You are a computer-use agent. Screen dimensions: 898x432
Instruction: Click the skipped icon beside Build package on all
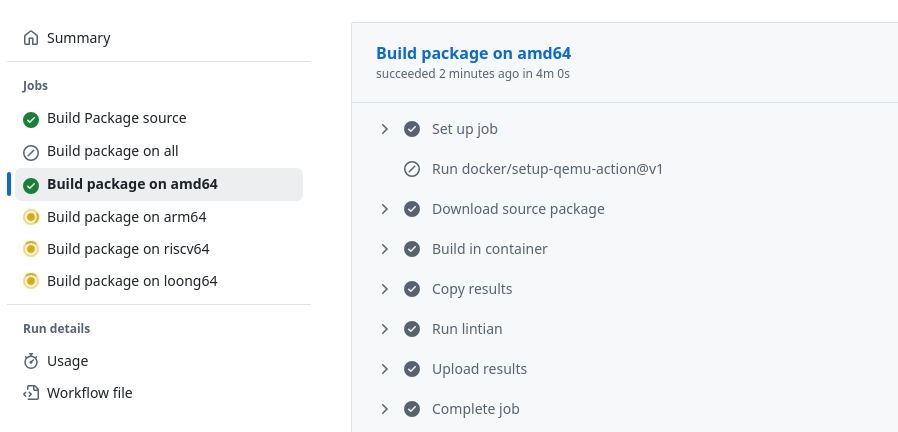tap(31, 152)
